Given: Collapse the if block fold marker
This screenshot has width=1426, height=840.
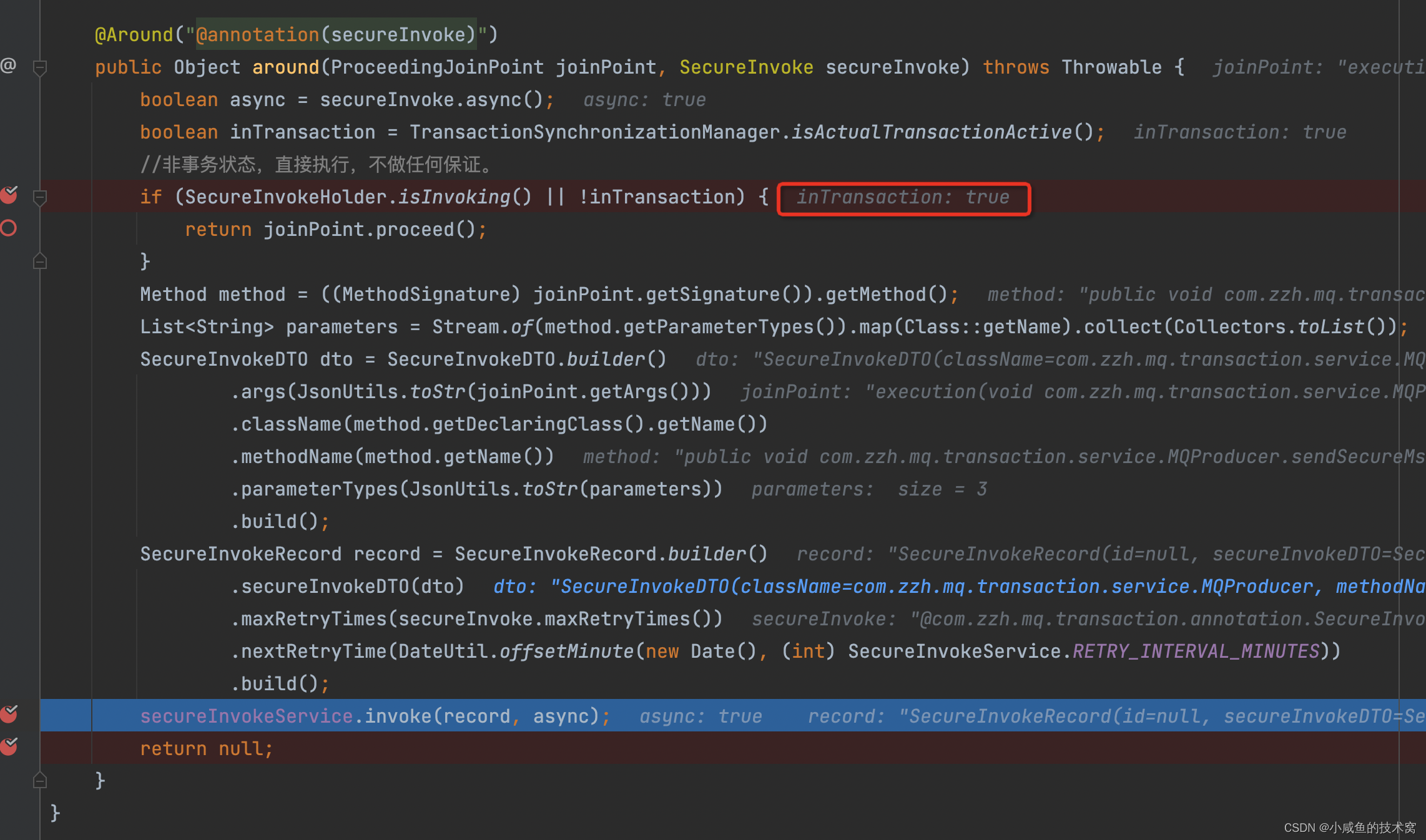Looking at the screenshot, I should pyautogui.click(x=39, y=198).
